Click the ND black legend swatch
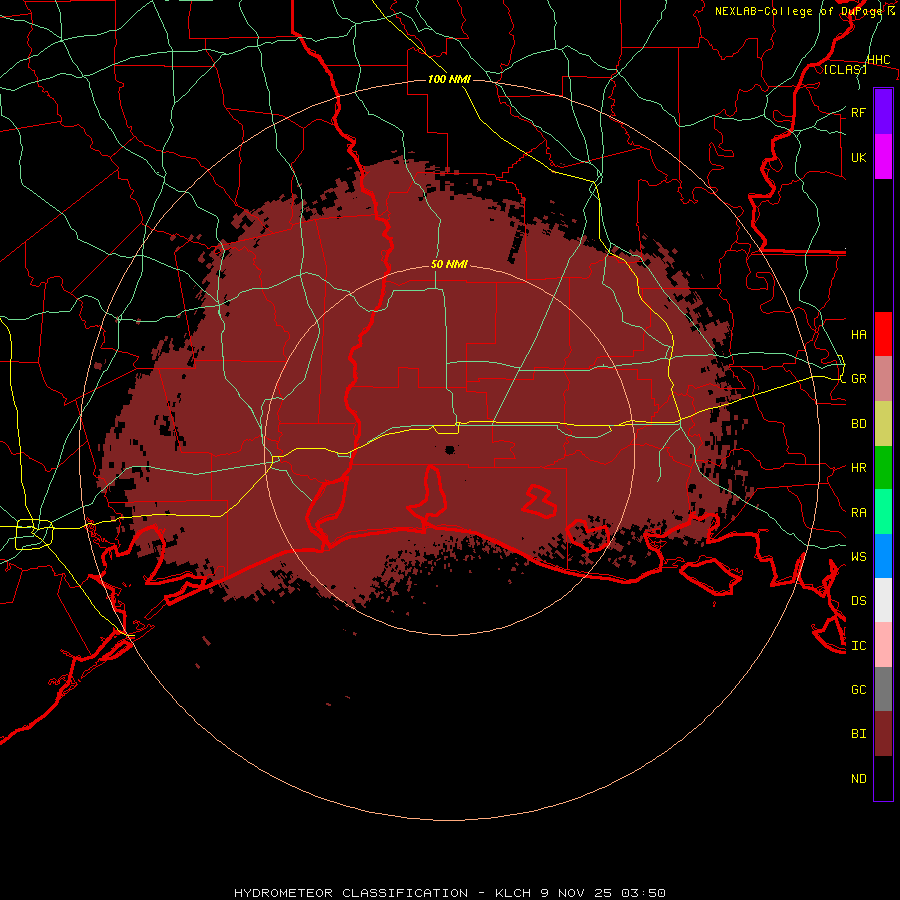This screenshot has width=900, height=900. tap(883, 778)
